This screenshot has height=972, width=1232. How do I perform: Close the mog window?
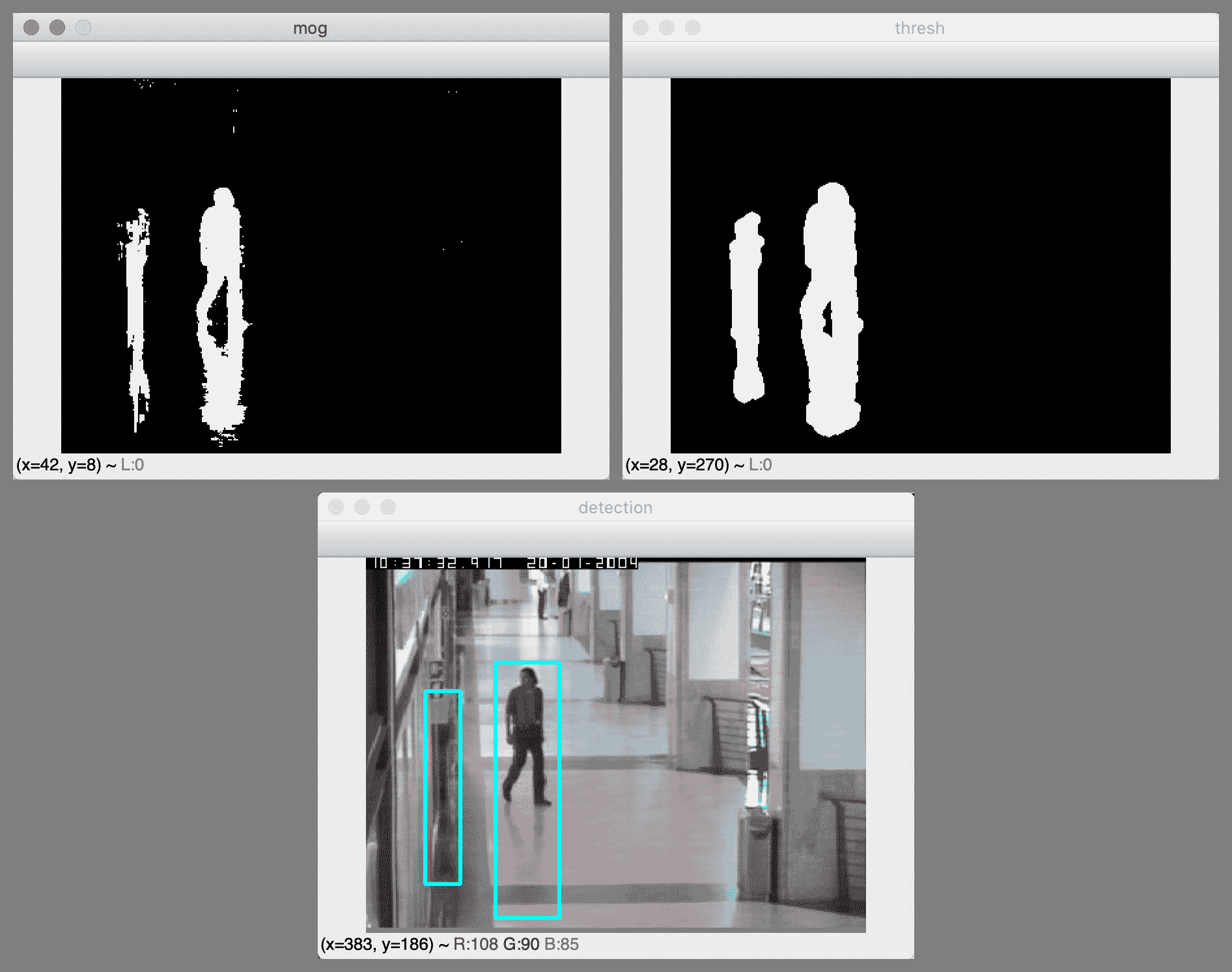coord(31,27)
